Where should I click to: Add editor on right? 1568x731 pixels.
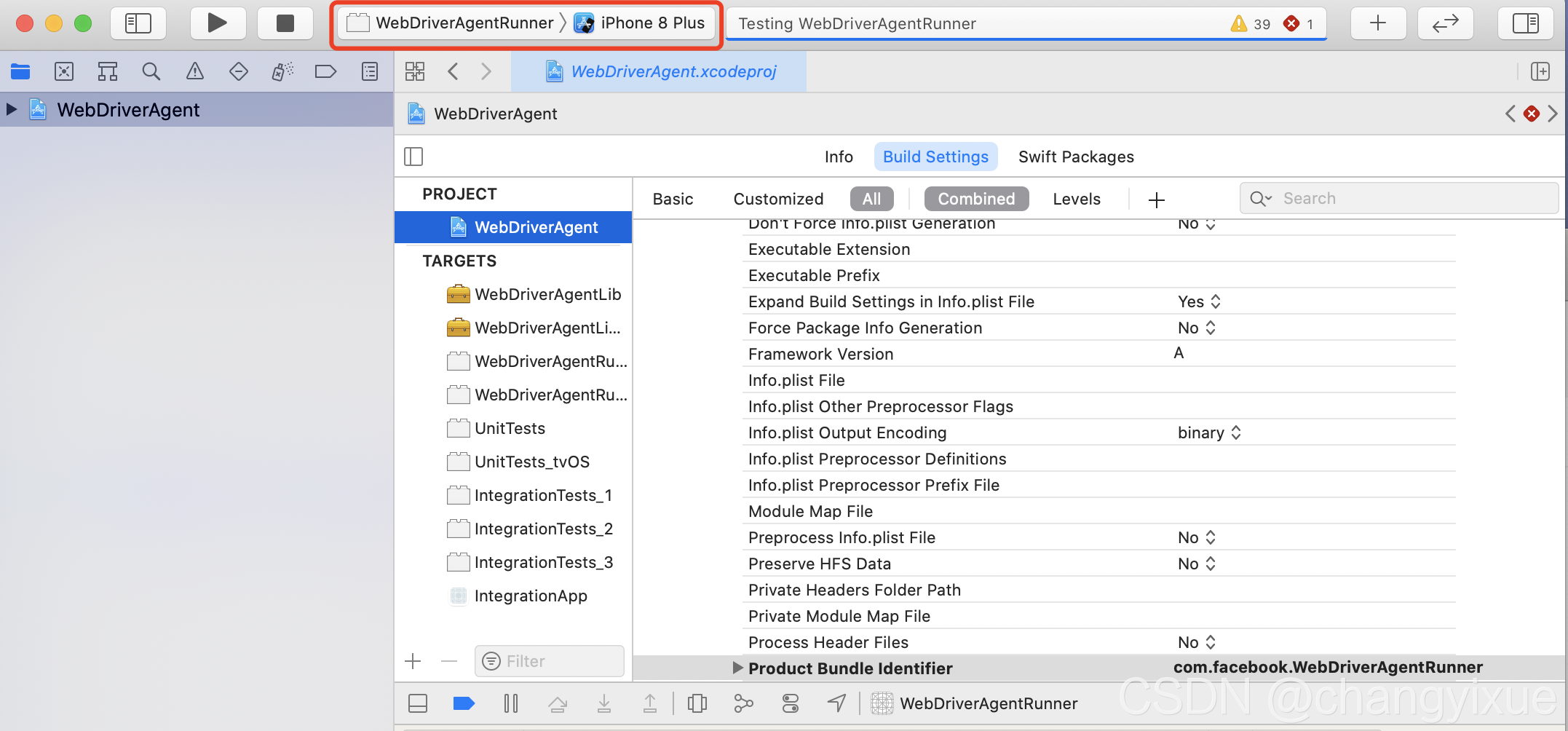click(x=1540, y=71)
